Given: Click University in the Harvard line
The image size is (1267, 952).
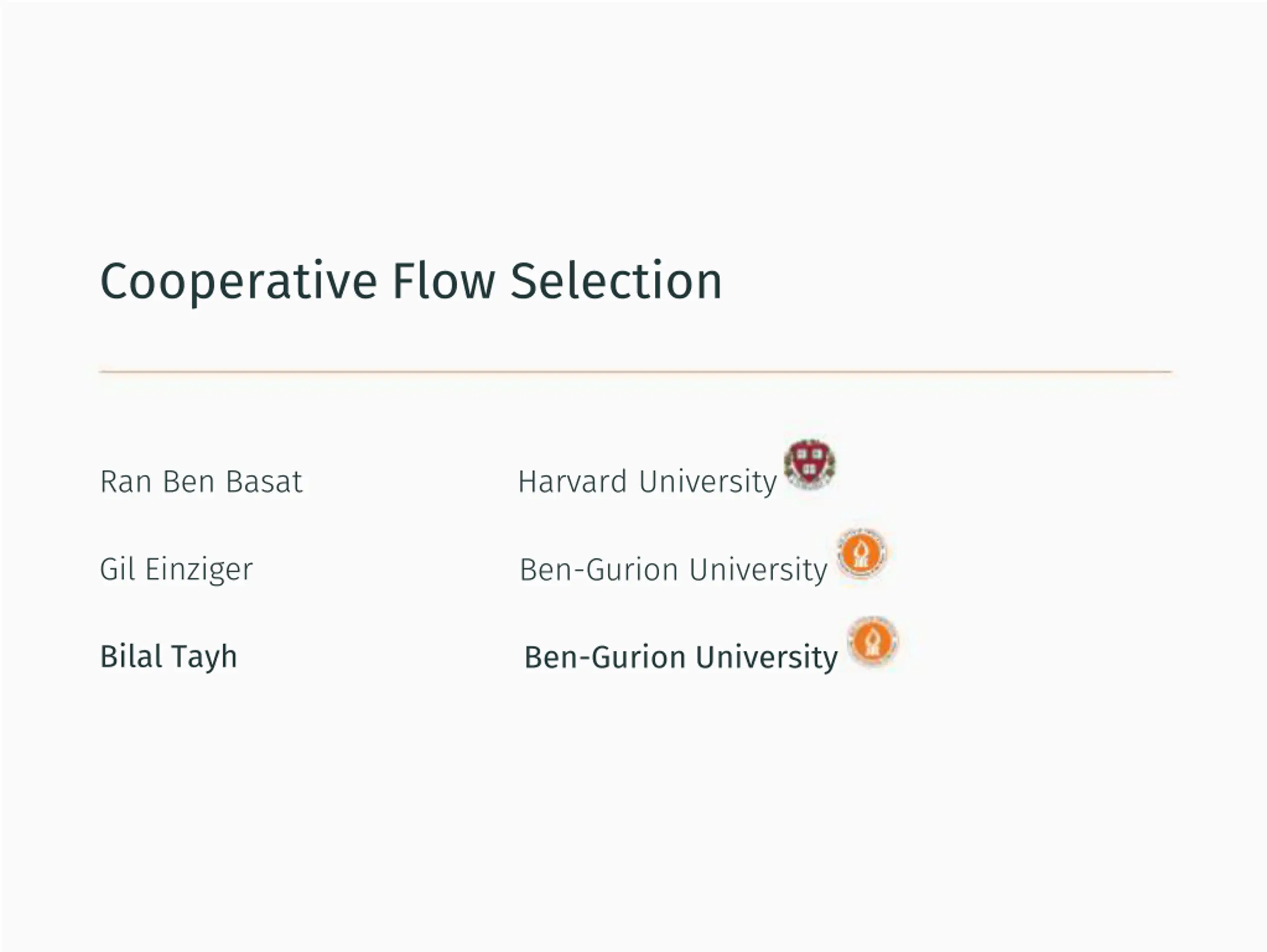Looking at the screenshot, I should pyautogui.click(x=708, y=482).
